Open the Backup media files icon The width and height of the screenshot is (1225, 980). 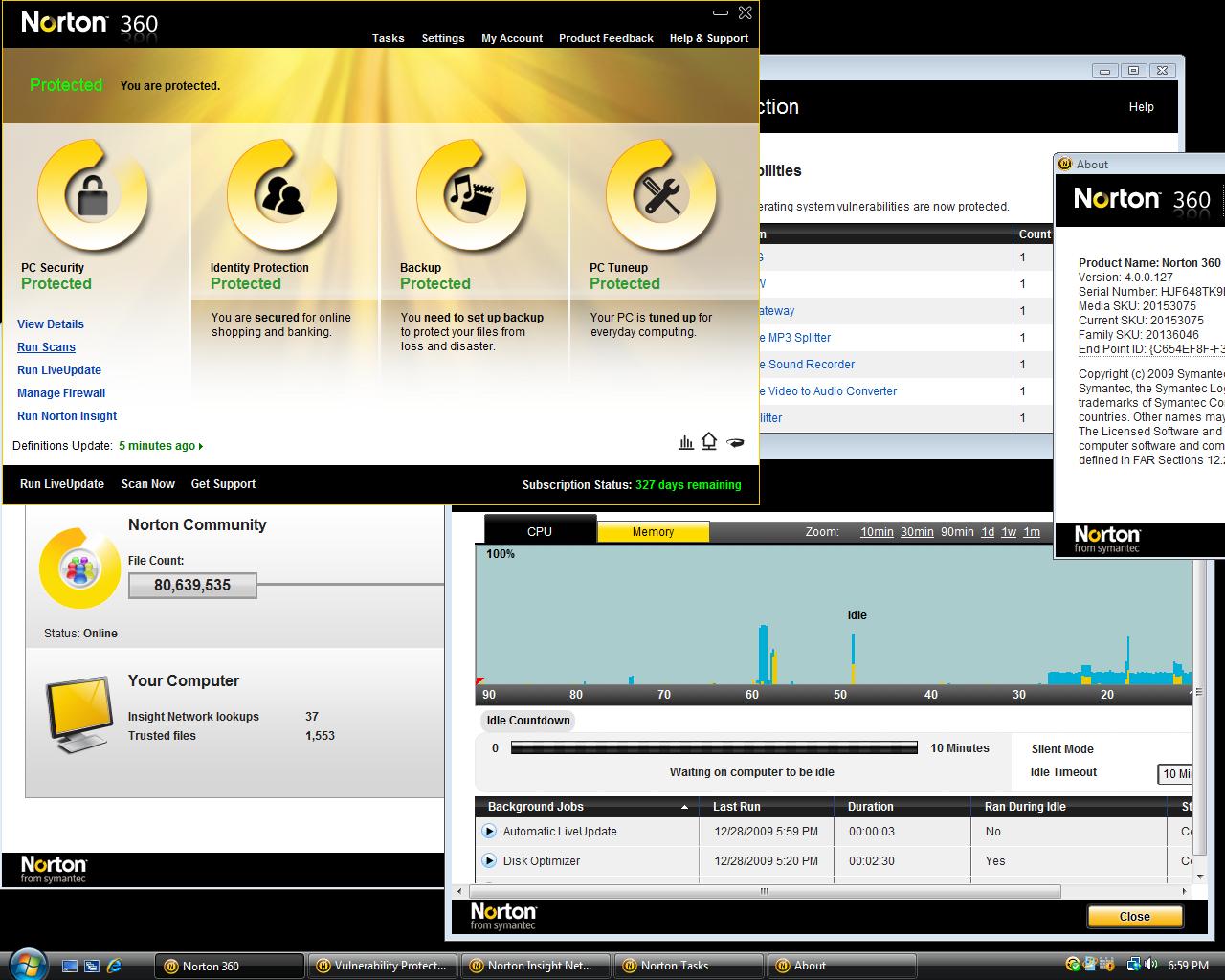point(471,195)
